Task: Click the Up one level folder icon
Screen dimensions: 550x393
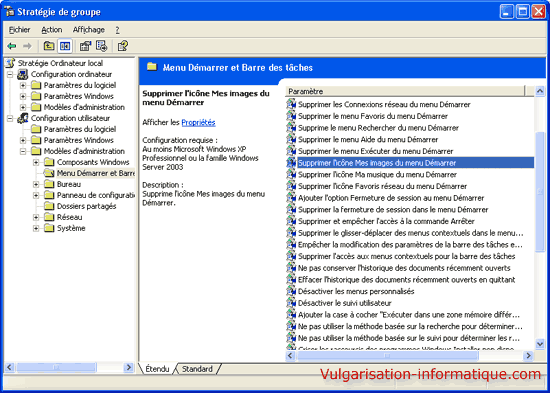Action: click(49, 46)
